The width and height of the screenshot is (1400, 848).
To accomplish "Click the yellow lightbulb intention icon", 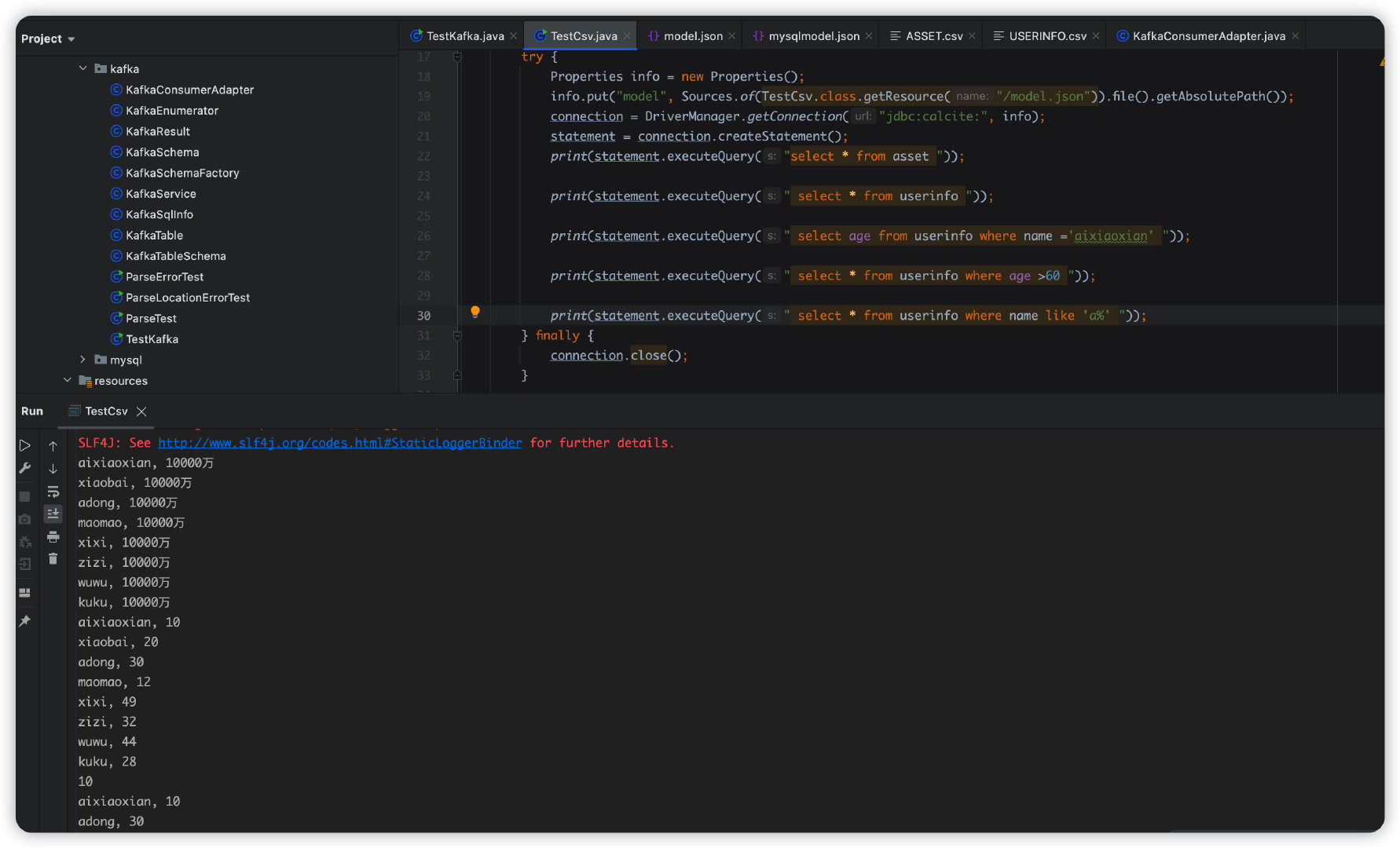I will [475, 312].
